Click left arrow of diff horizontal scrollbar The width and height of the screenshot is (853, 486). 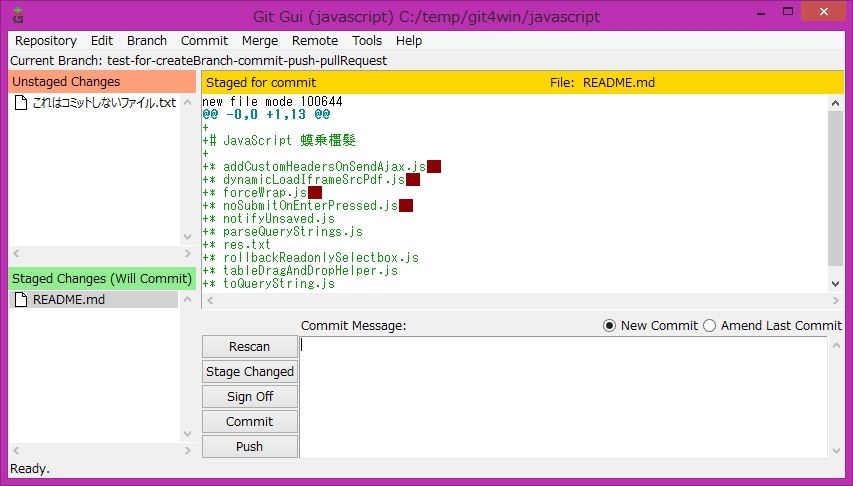(x=210, y=300)
